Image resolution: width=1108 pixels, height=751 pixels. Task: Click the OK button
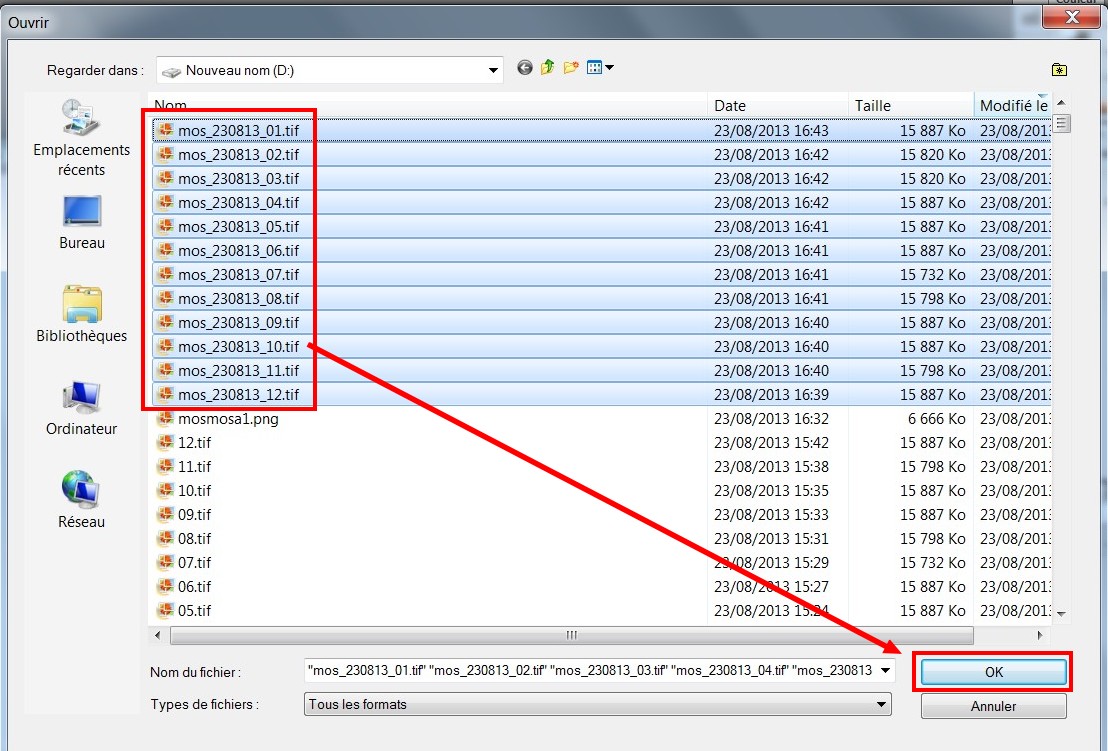(994, 672)
